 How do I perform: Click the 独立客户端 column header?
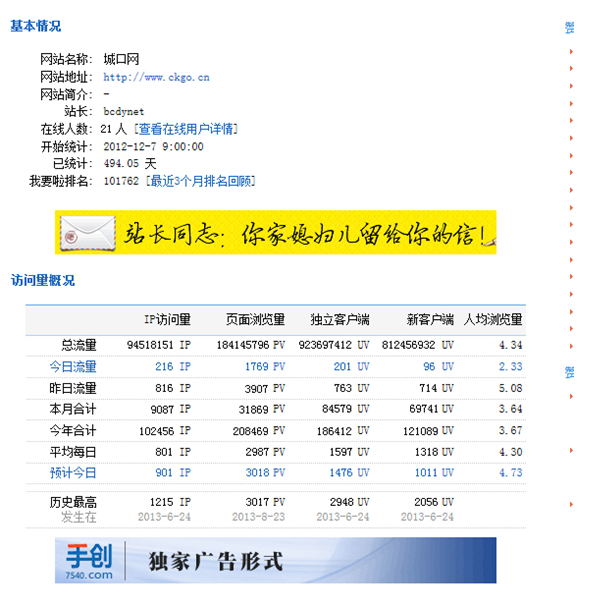pos(339,320)
